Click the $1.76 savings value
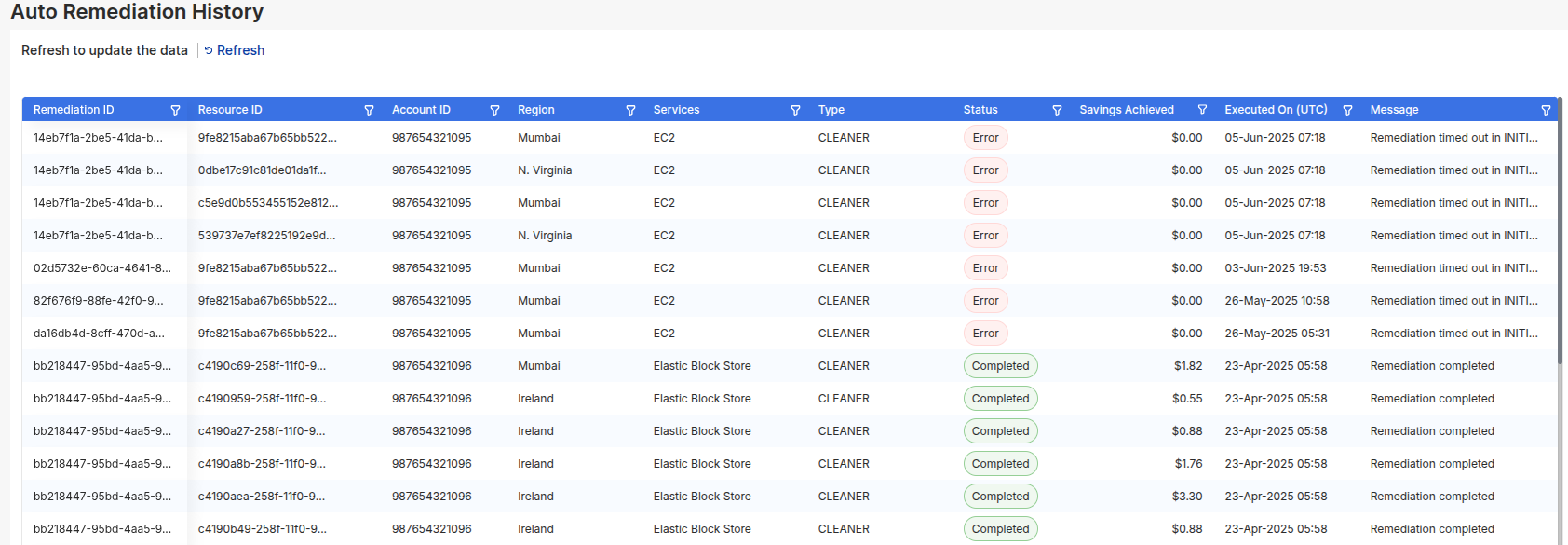 [1188, 464]
